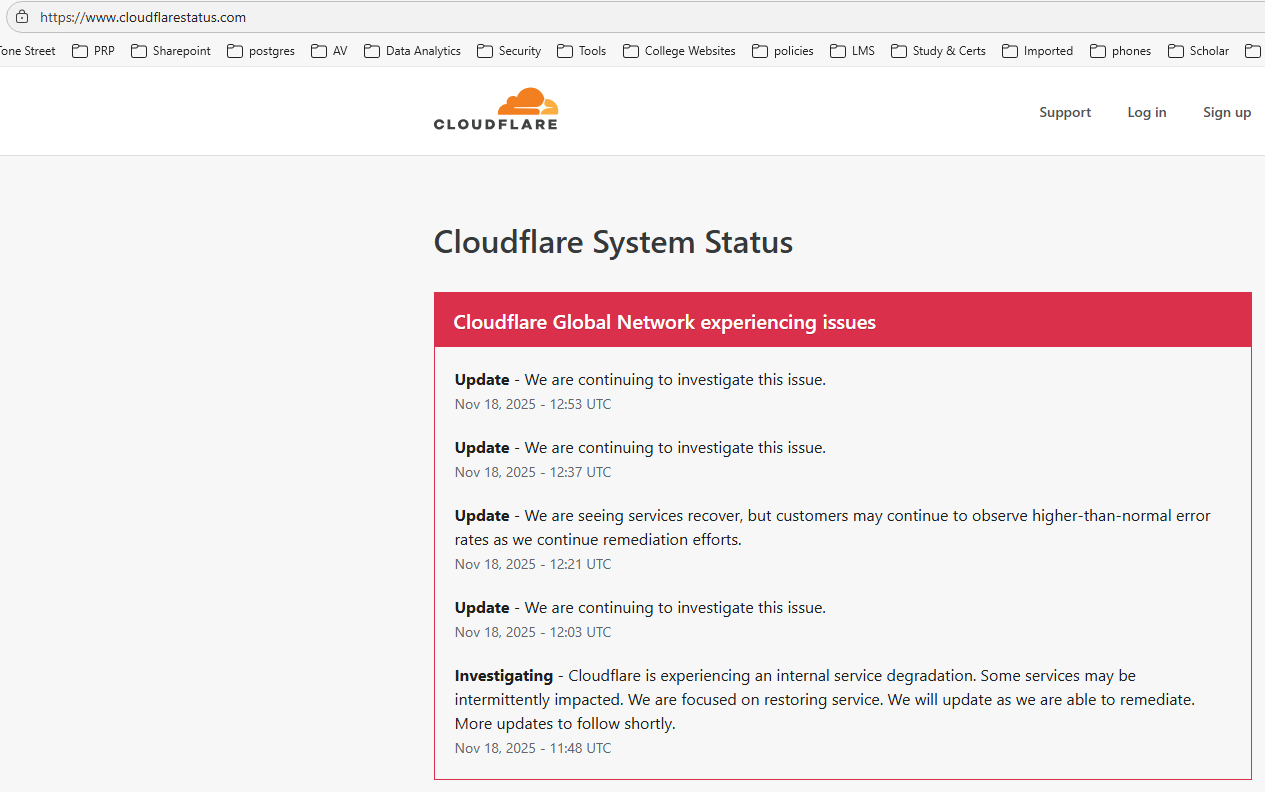Click the Cloudflare cloud logo
The image size is (1265, 792).
(x=496, y=109)
